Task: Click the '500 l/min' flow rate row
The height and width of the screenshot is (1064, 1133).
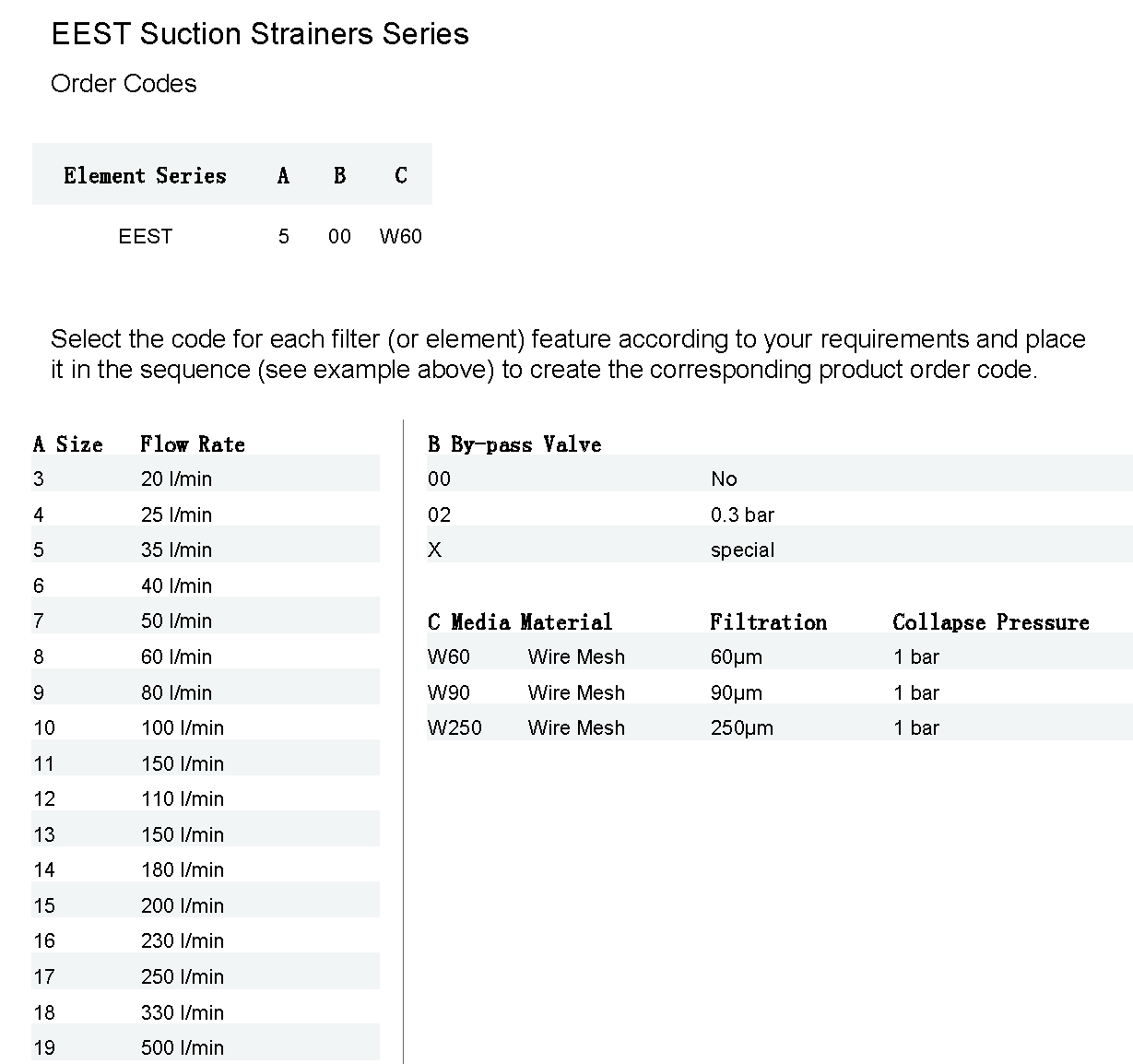Action: [183, 1047]
